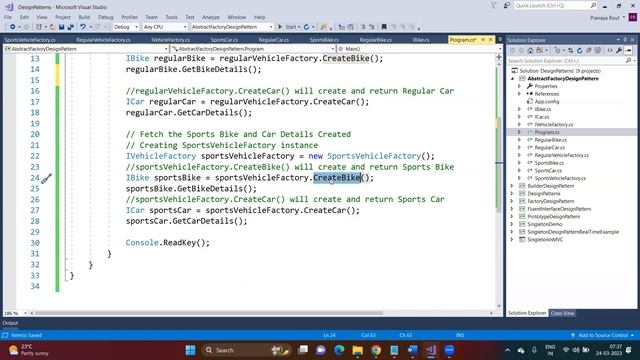Viewport: 640px width, 360px height.
Task: Open the Any CPU platform dropdown
Action: (165, 27)
